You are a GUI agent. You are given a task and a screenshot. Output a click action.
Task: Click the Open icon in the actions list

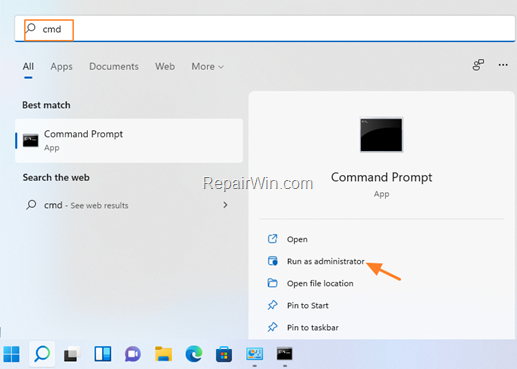pyautogui.click(x=272, y=239)
